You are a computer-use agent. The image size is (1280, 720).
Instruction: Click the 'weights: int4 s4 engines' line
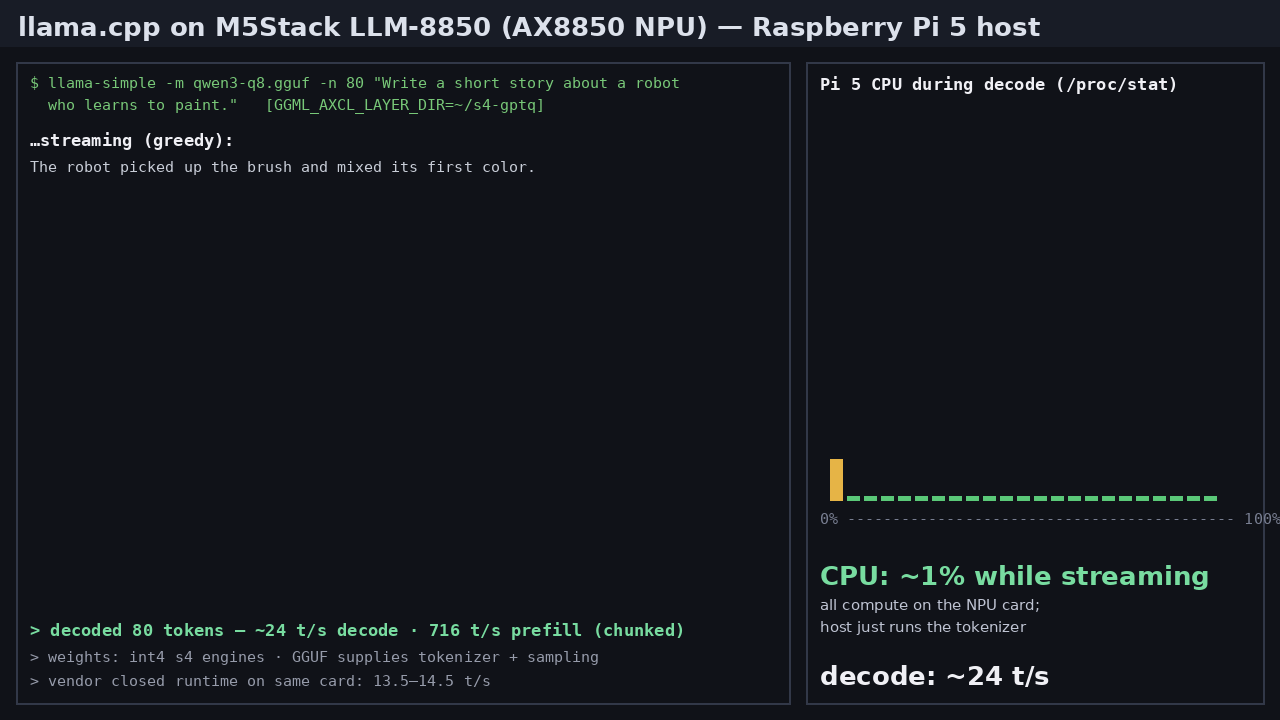[x=314, y=658]
